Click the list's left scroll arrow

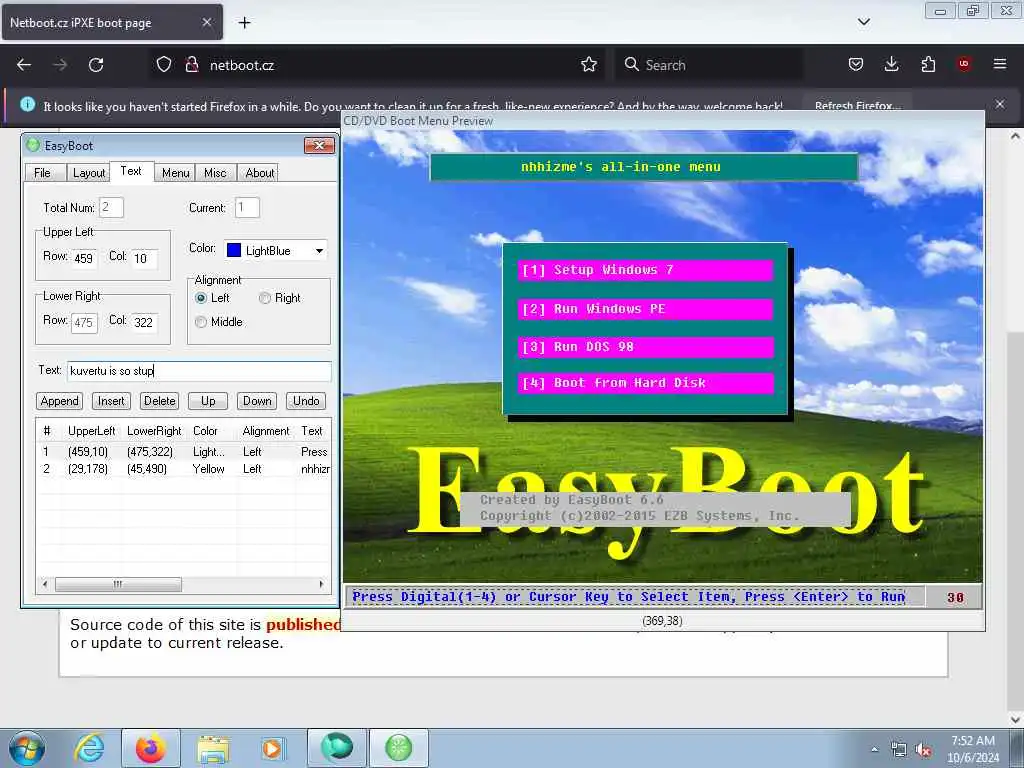tap(45, 584)
